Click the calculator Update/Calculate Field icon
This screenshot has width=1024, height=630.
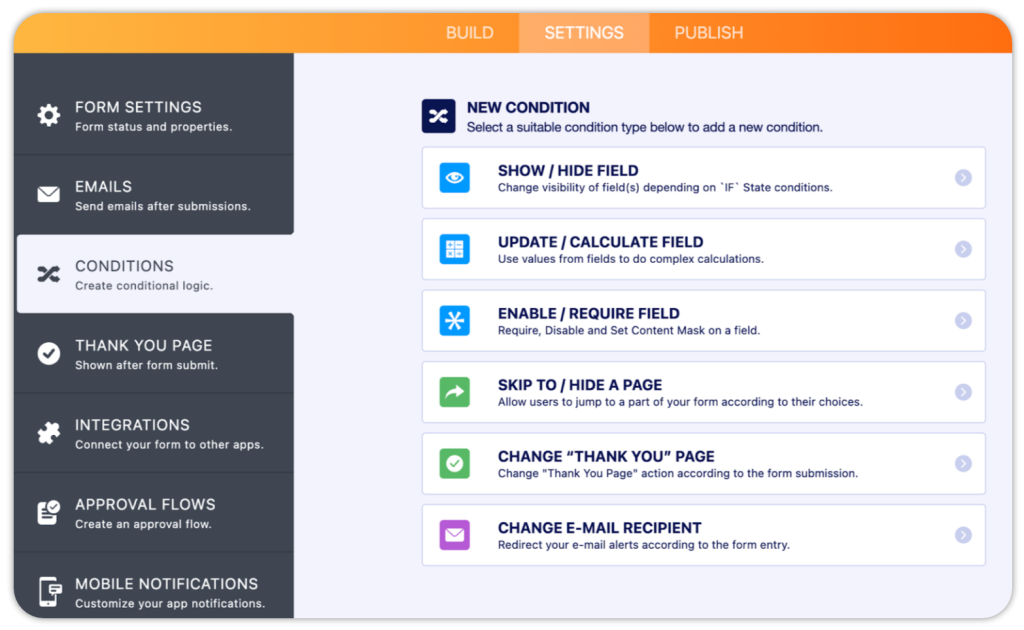tap(455, 249)
